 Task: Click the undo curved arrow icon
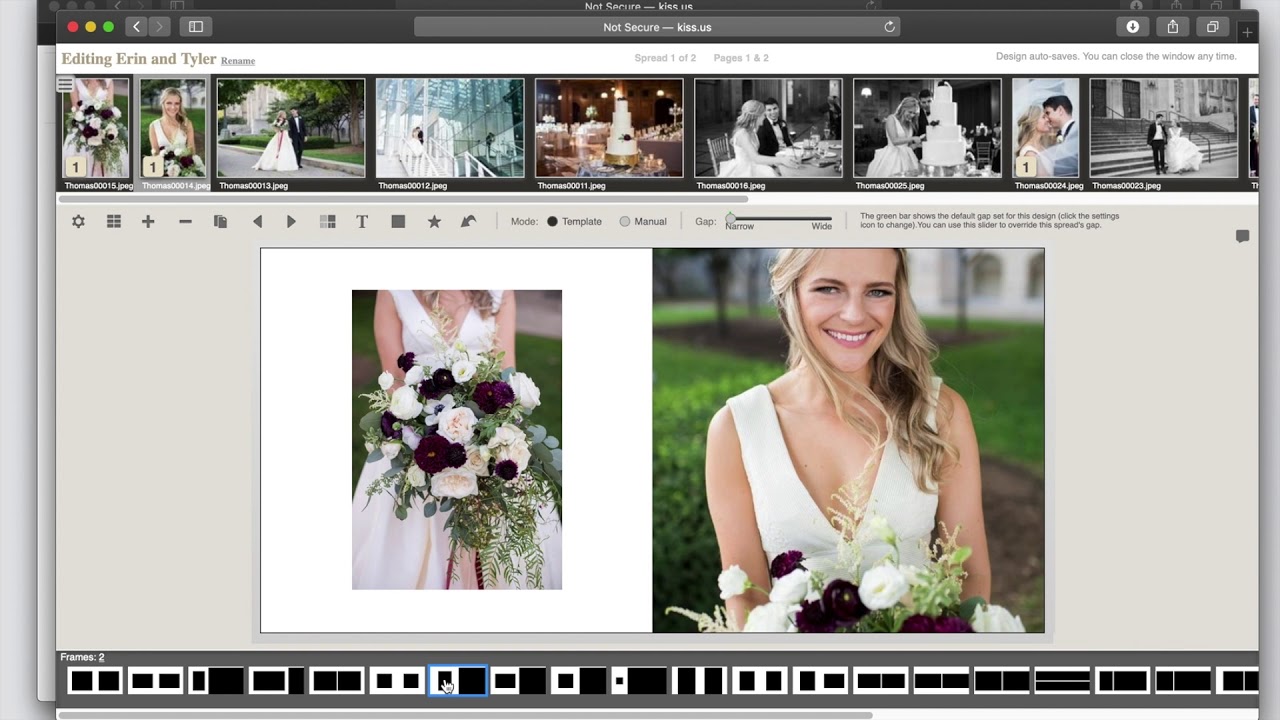(x=468, y=221)
